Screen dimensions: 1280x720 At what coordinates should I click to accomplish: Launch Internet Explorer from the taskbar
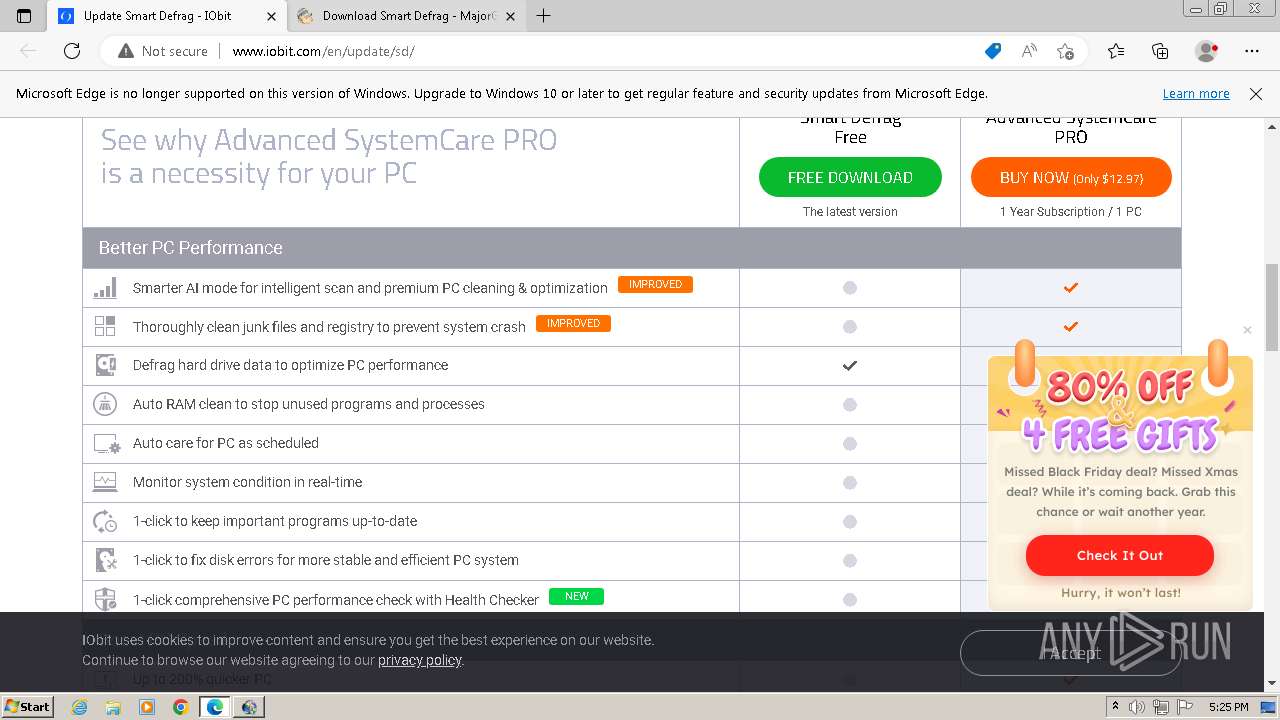click(x=80, y=707)
